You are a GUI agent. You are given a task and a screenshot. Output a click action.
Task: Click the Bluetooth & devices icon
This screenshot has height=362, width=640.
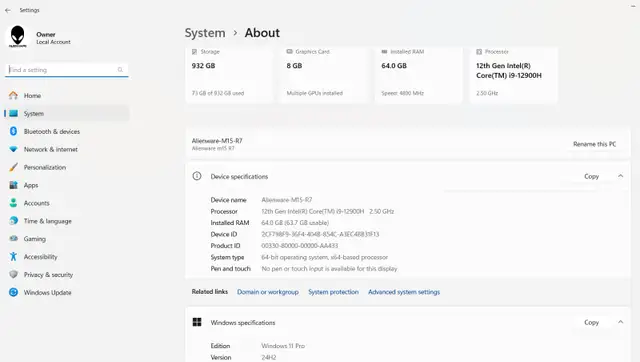[x=13, y=131]
